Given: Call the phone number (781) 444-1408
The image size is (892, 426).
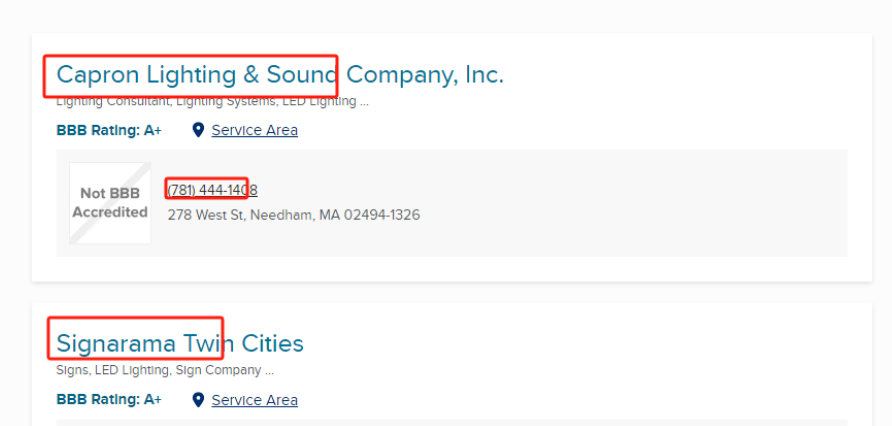Looking at the screenshot, I should coord(212,190).
